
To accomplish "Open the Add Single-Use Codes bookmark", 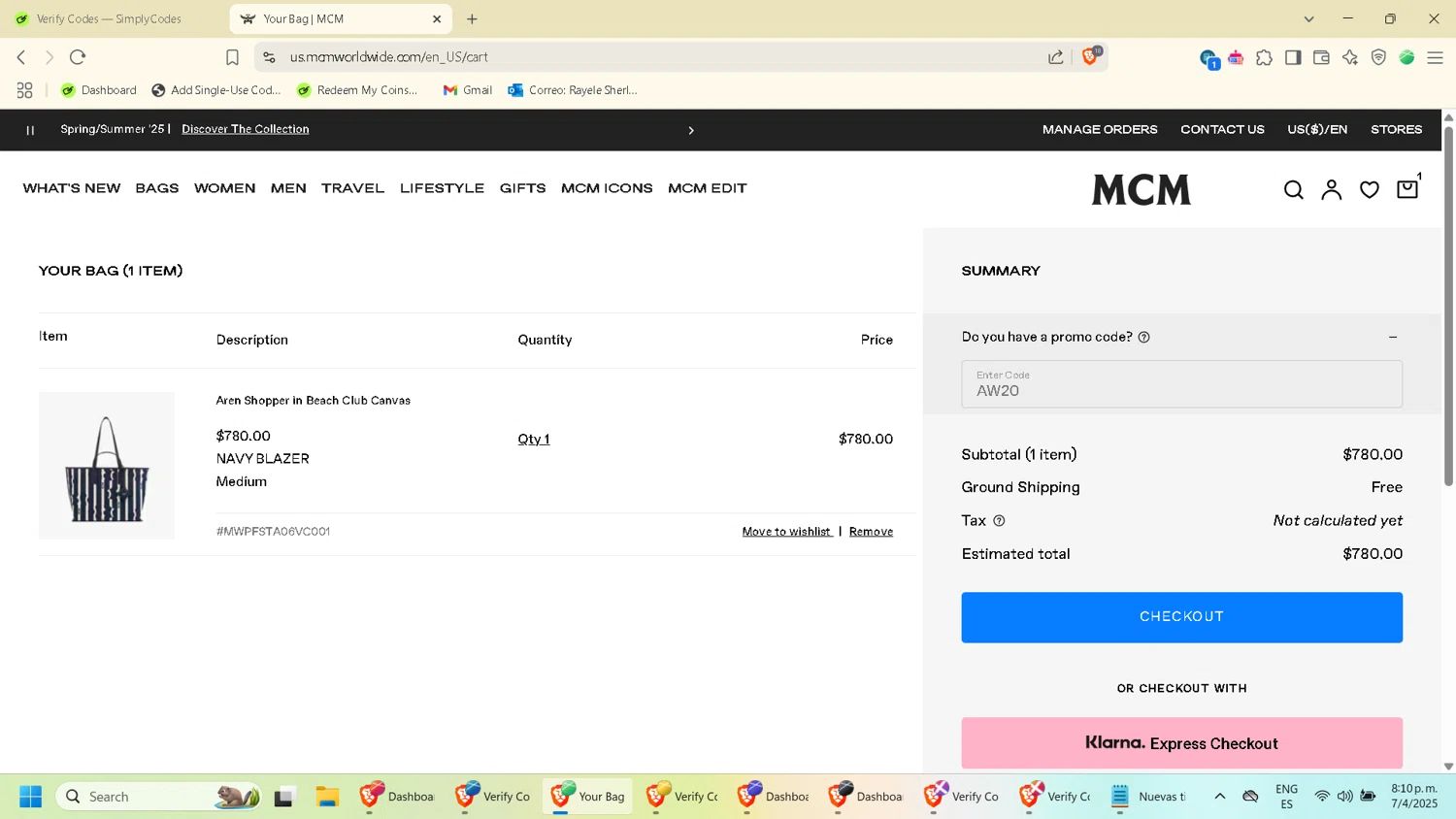I will 215,90.
